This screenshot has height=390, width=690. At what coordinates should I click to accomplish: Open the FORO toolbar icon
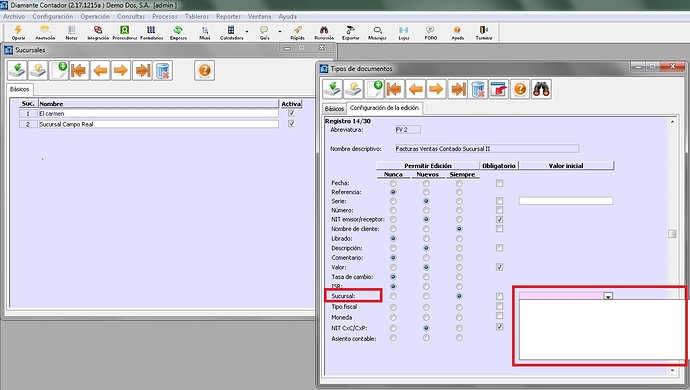coord(430,32)
